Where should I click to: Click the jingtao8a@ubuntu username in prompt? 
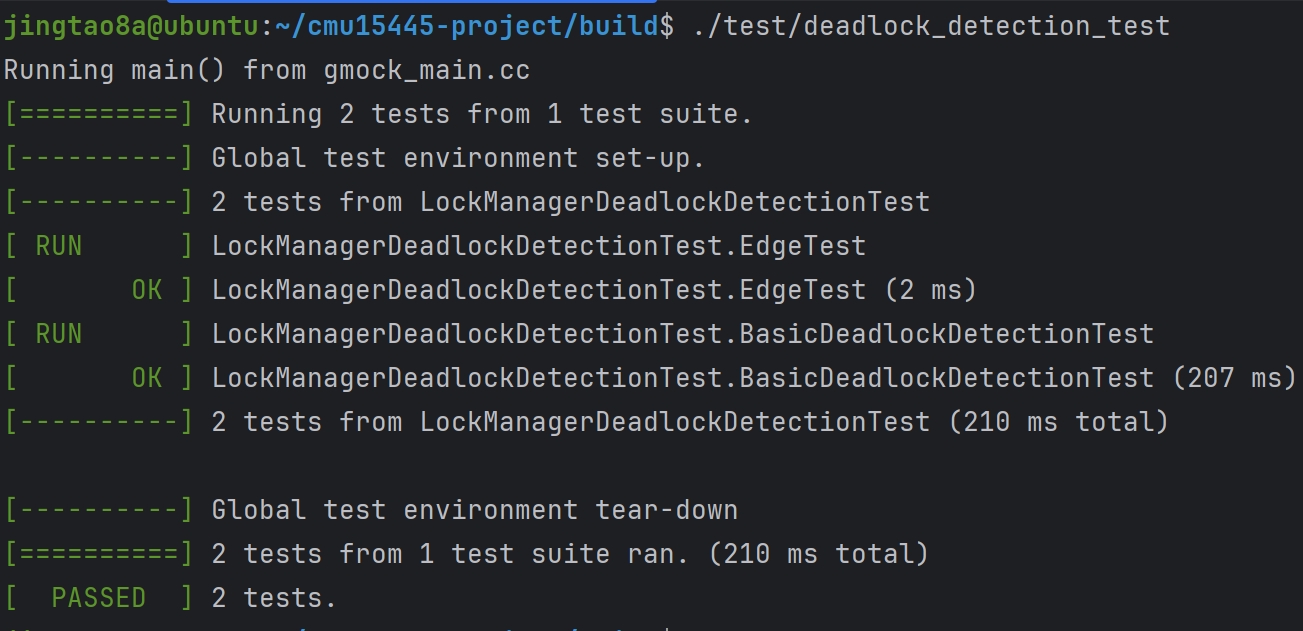[x=131, y=26]
